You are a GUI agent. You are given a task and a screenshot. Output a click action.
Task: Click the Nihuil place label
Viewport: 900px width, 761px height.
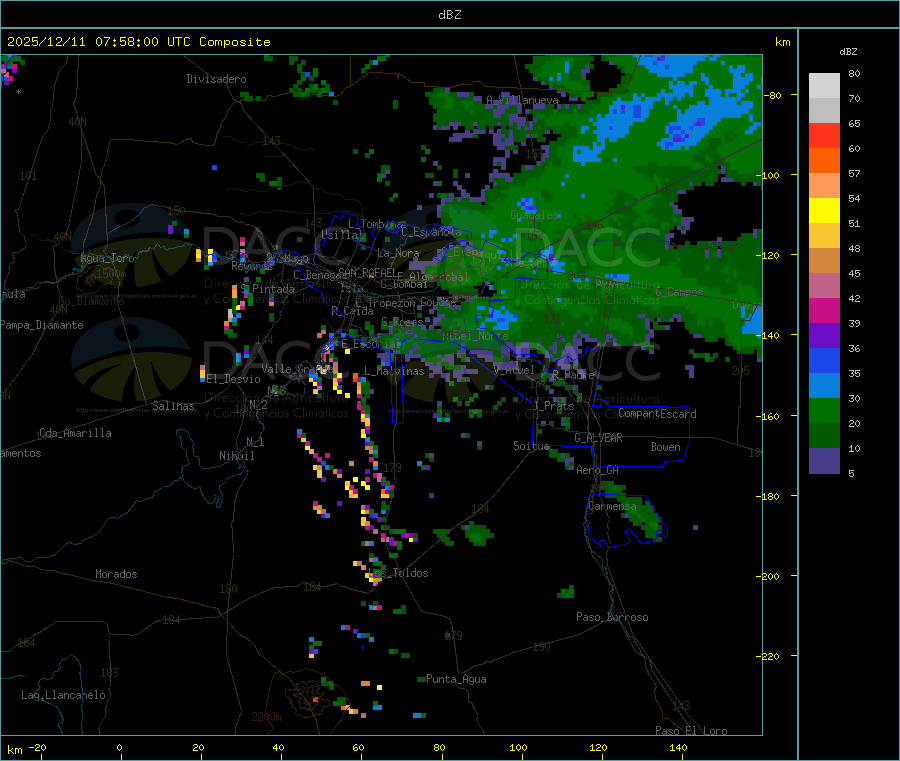pyautogui.click(x=236, y=456)
